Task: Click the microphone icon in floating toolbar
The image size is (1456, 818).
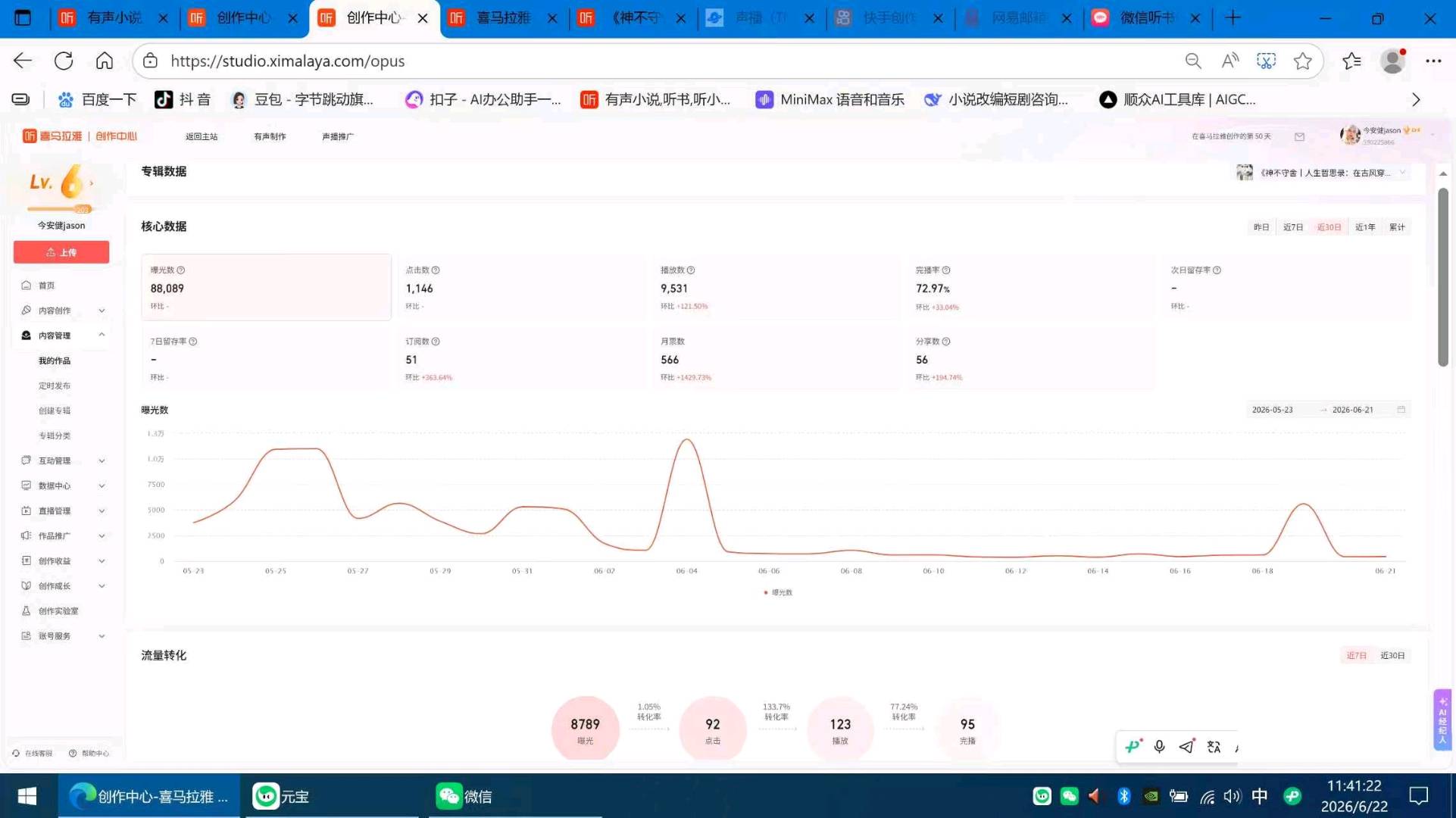Action: [1159, 747]
